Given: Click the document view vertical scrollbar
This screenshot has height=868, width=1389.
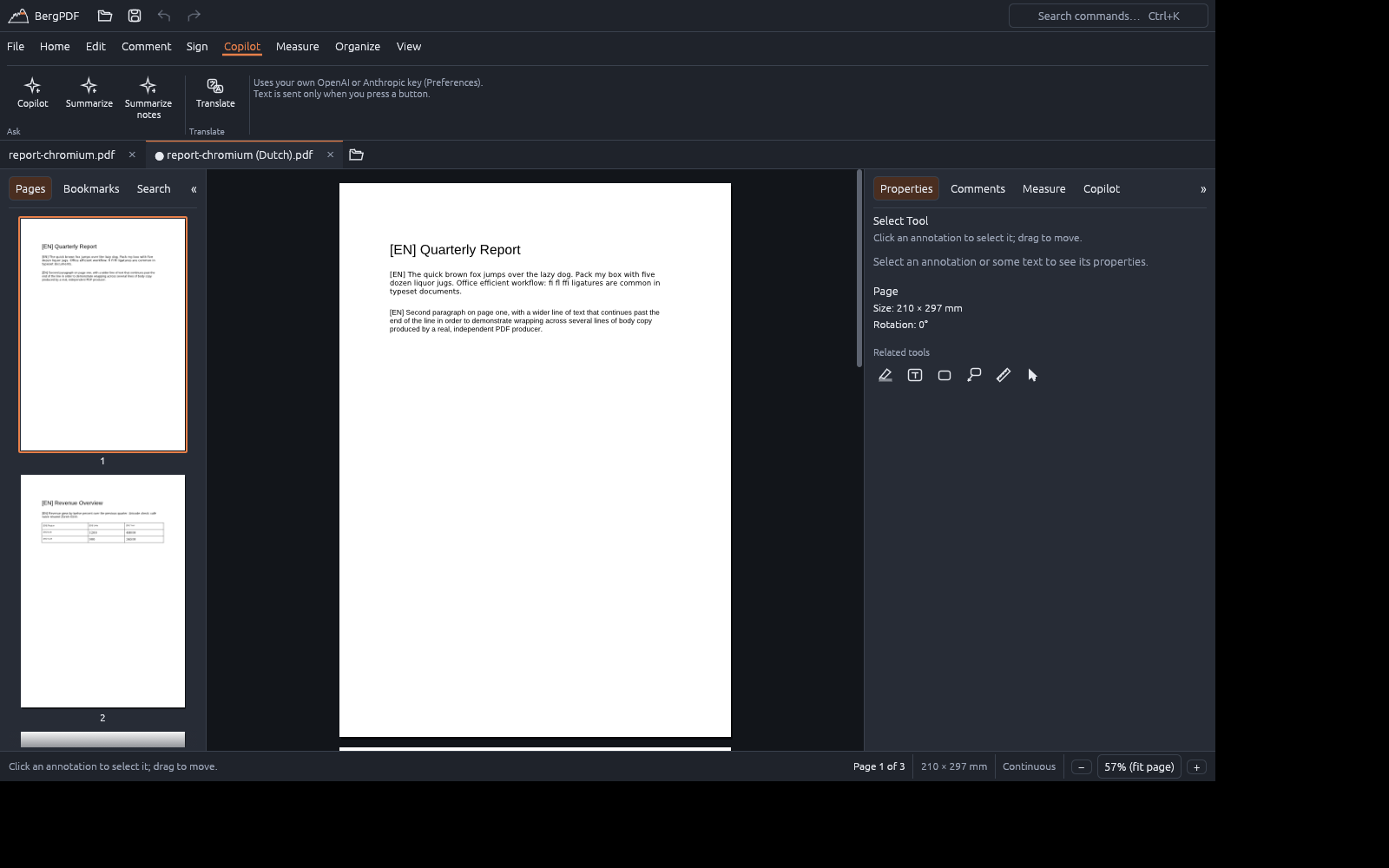Looking at the screenshot, I should click(x=859, y=269).
